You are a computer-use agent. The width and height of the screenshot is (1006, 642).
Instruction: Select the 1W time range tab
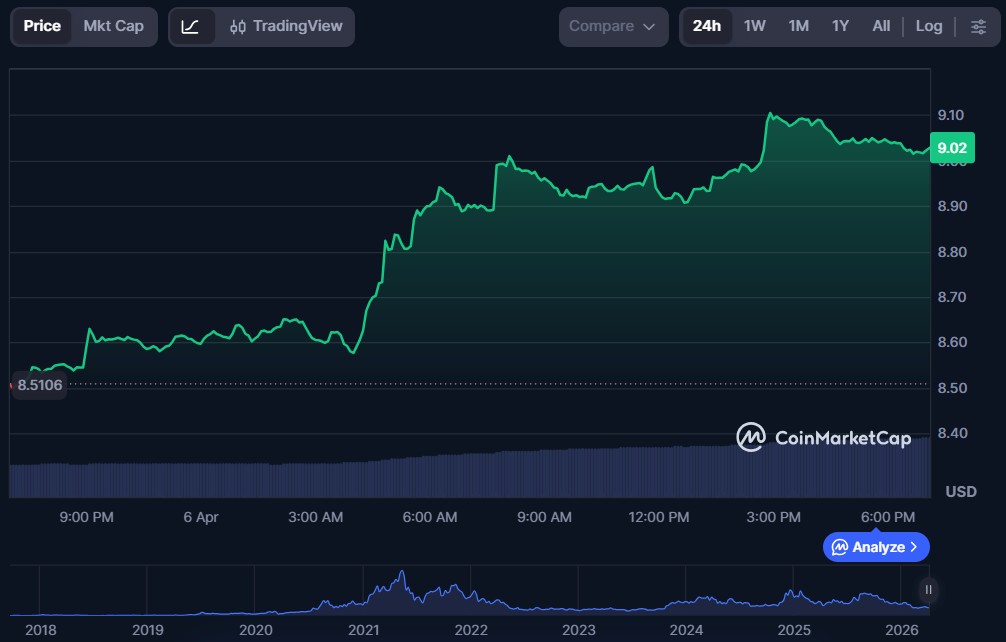pyautogui.click(x=755, y=26)
